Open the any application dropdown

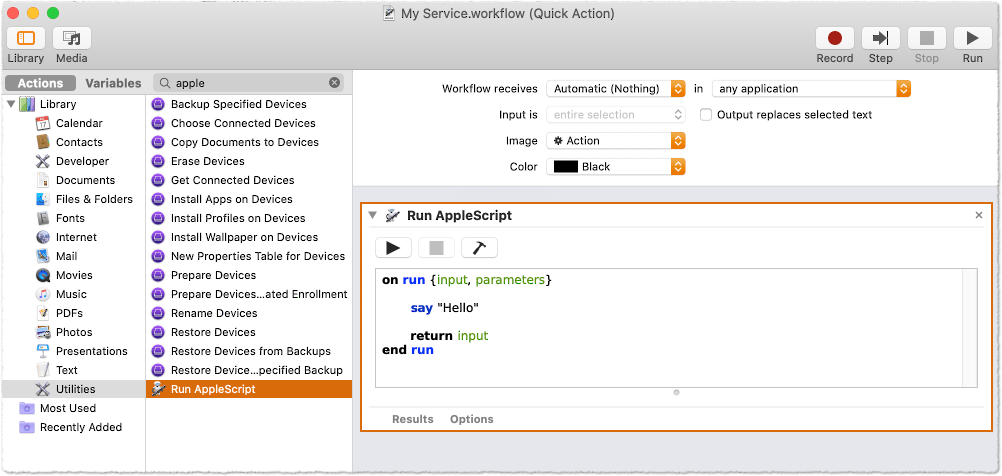[x=811, y=89]
